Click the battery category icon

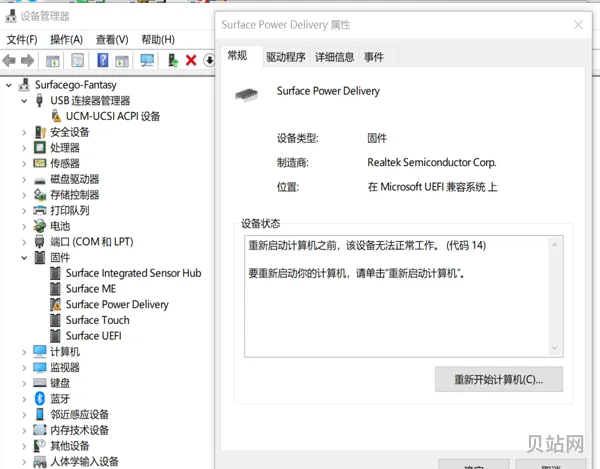pyautogui.click(x=39, y=226)
